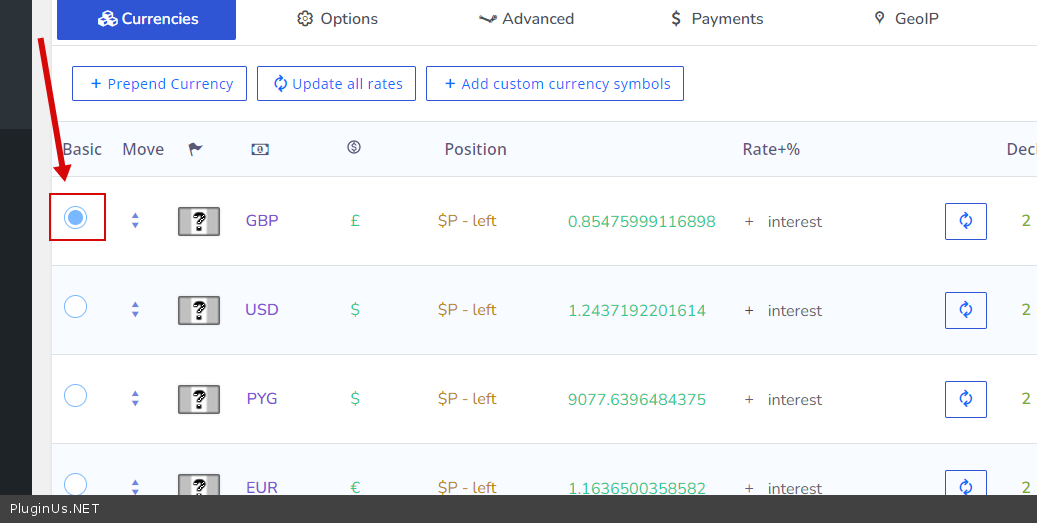Click the GBP flag placeholder image
Screen dimensions: 1037x523
click(x=199, y=221)
